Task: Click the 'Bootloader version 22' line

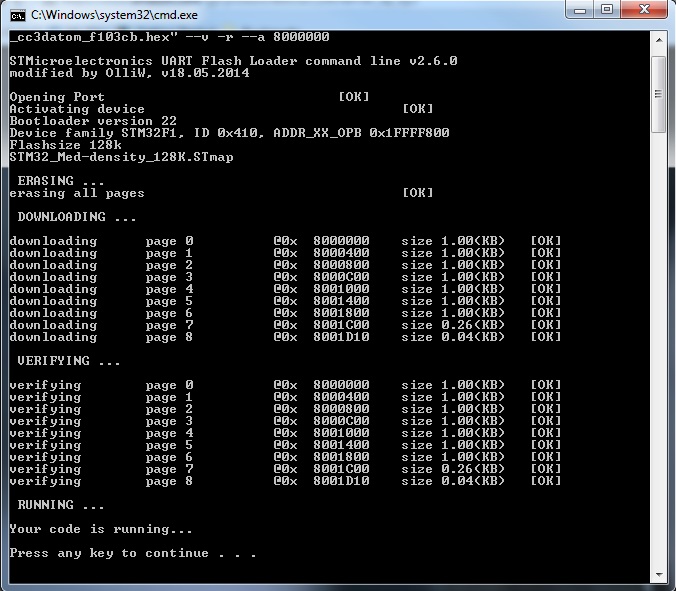Action: tap(92, 121)
